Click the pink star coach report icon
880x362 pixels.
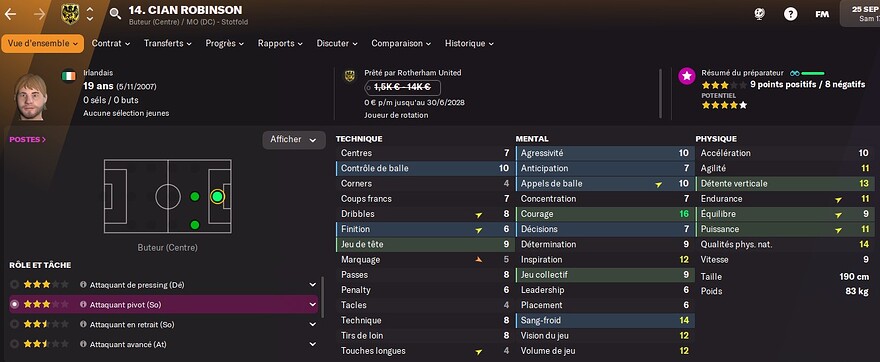click(686, 76)
